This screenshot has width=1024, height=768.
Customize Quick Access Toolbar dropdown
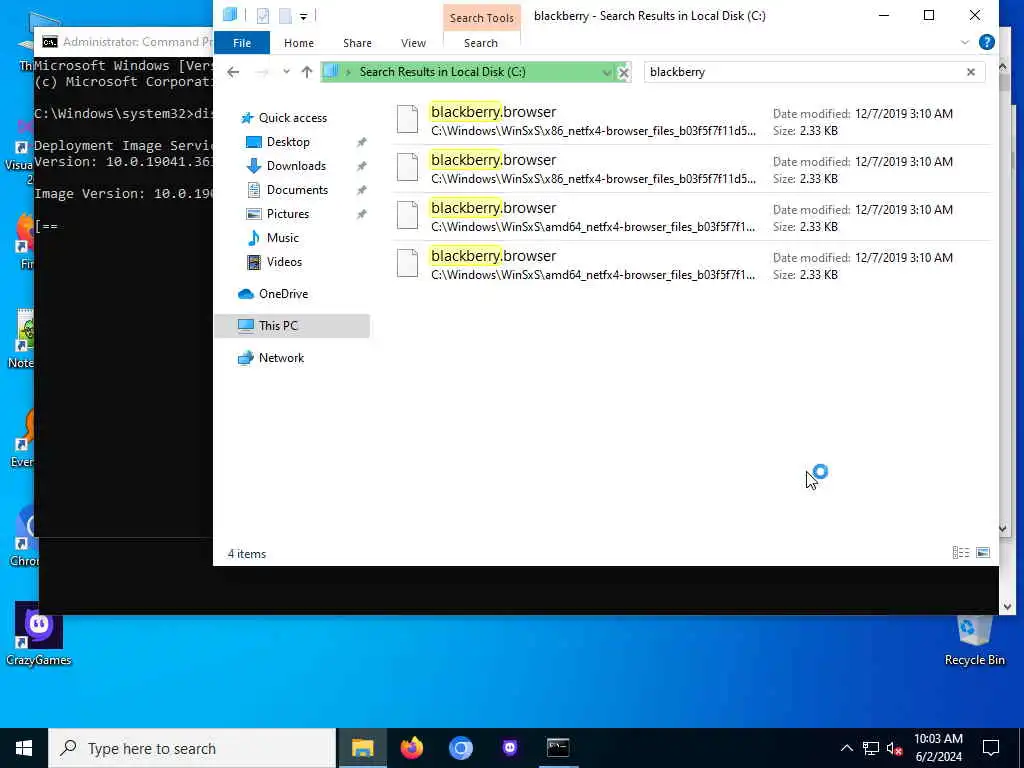[304, 16]
